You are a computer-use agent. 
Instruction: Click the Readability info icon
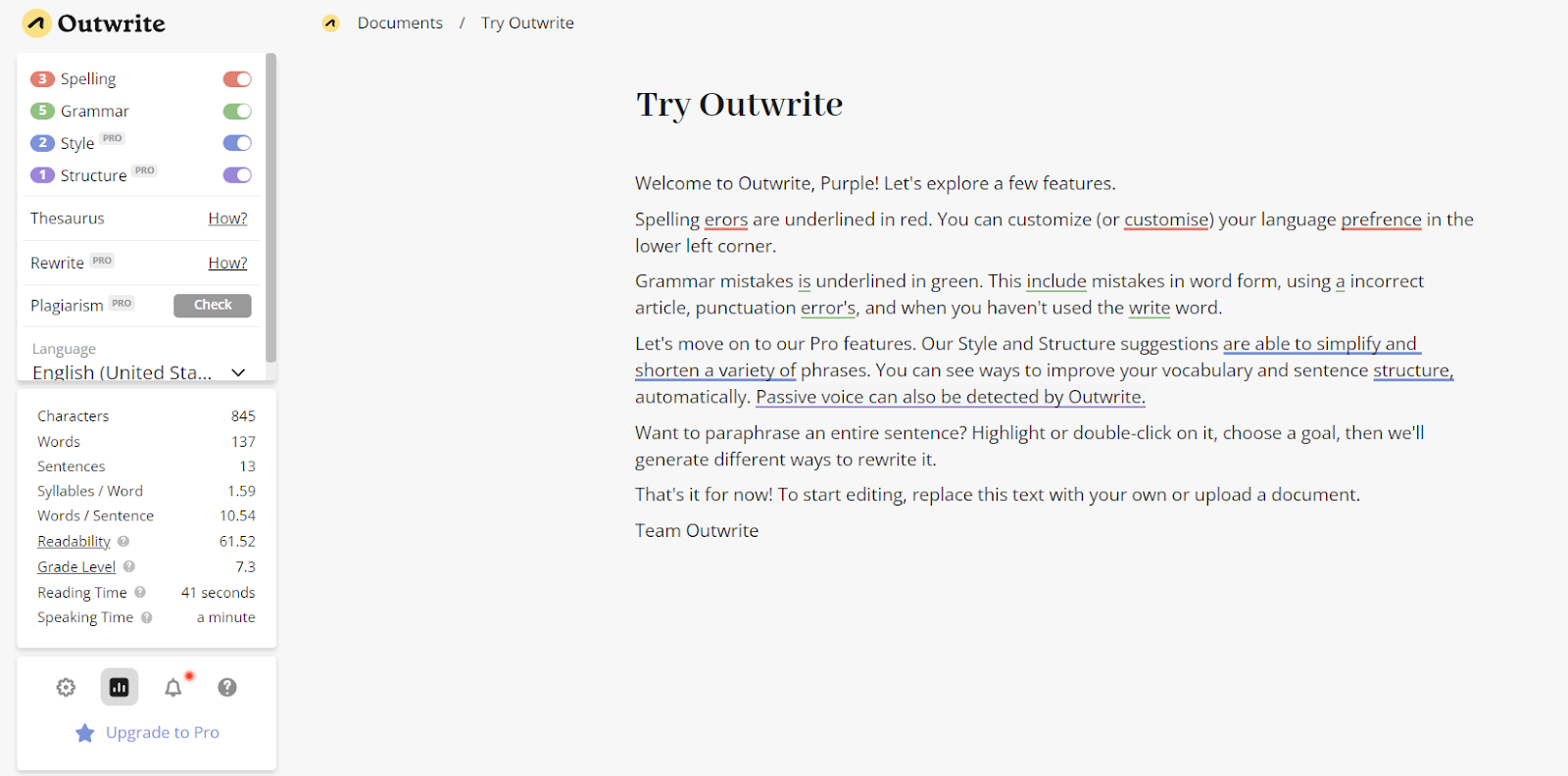point(123,541)
